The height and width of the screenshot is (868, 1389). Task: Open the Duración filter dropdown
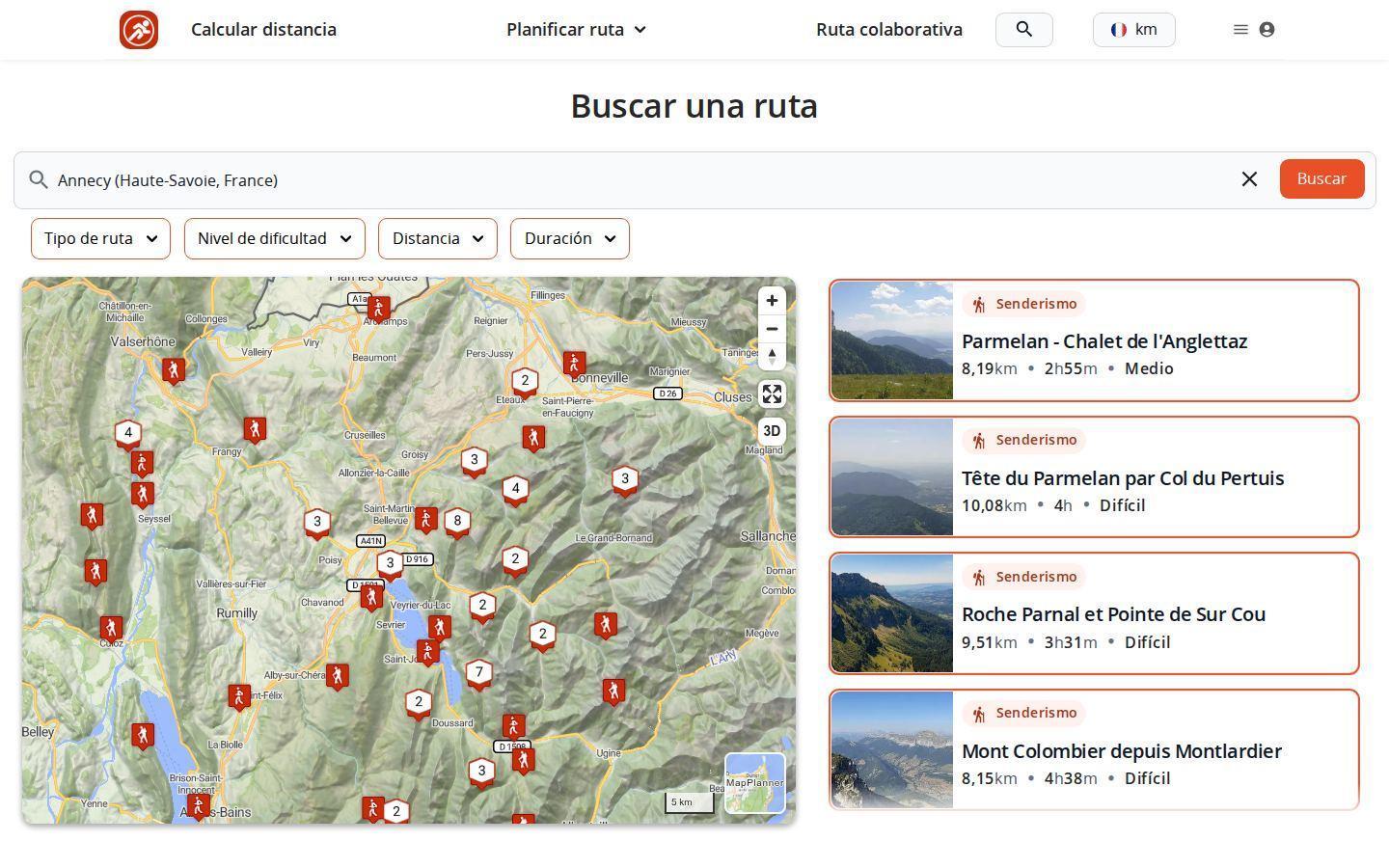coord(570,238)
